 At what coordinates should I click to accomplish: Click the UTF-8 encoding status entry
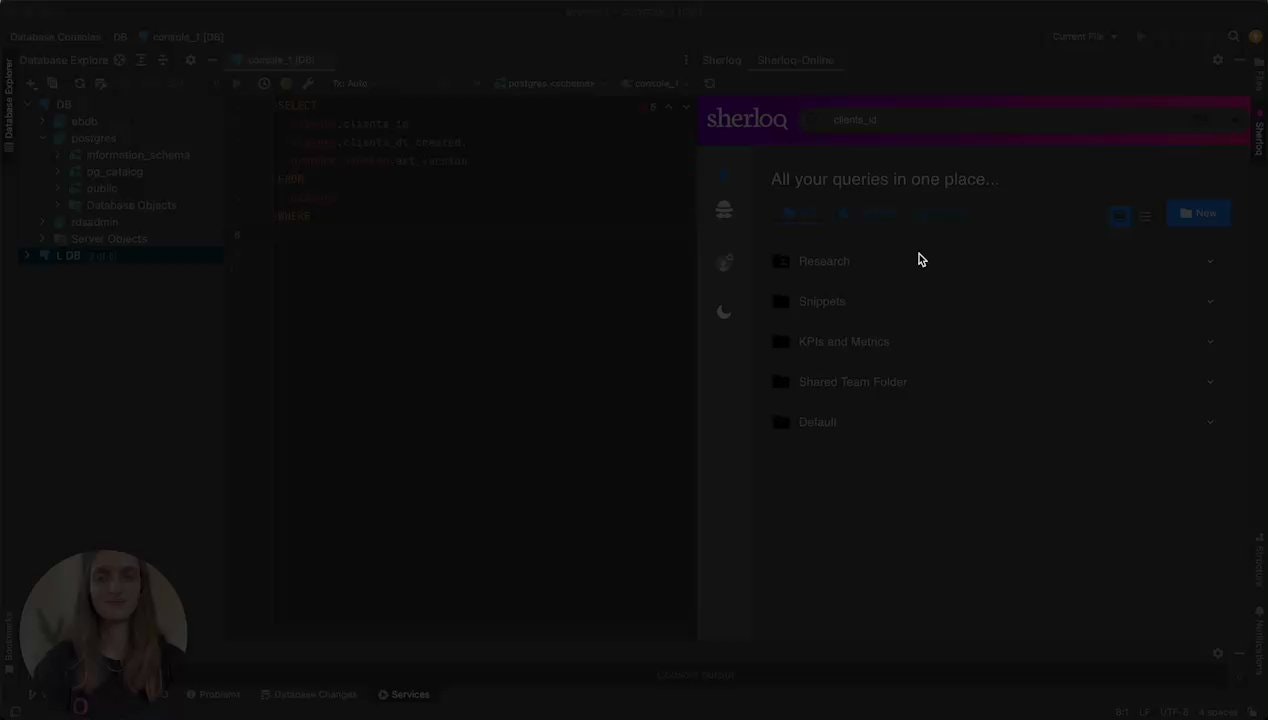[x=1174, y=712]
